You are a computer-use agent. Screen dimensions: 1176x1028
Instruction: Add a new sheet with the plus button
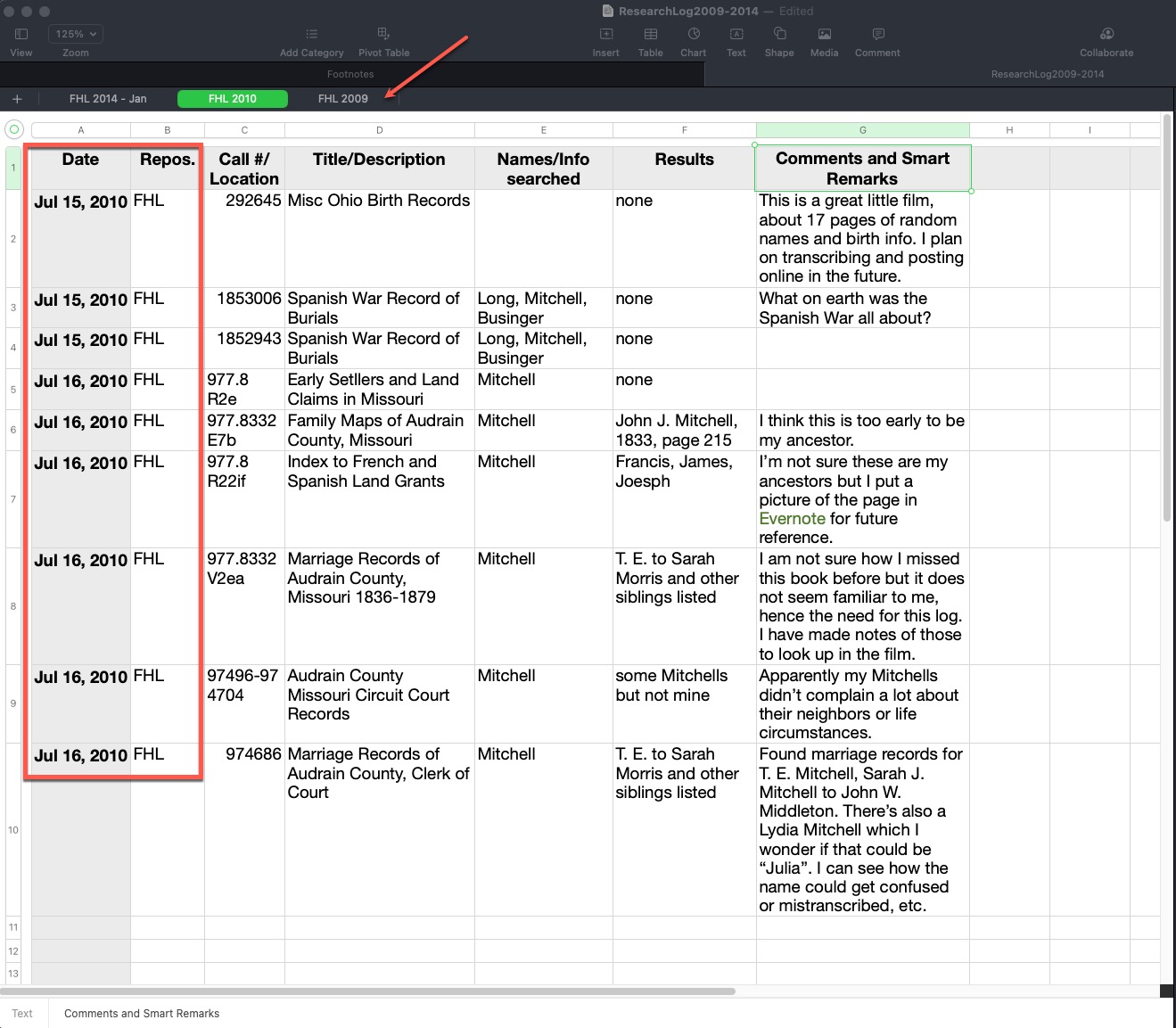coord(17,98)
